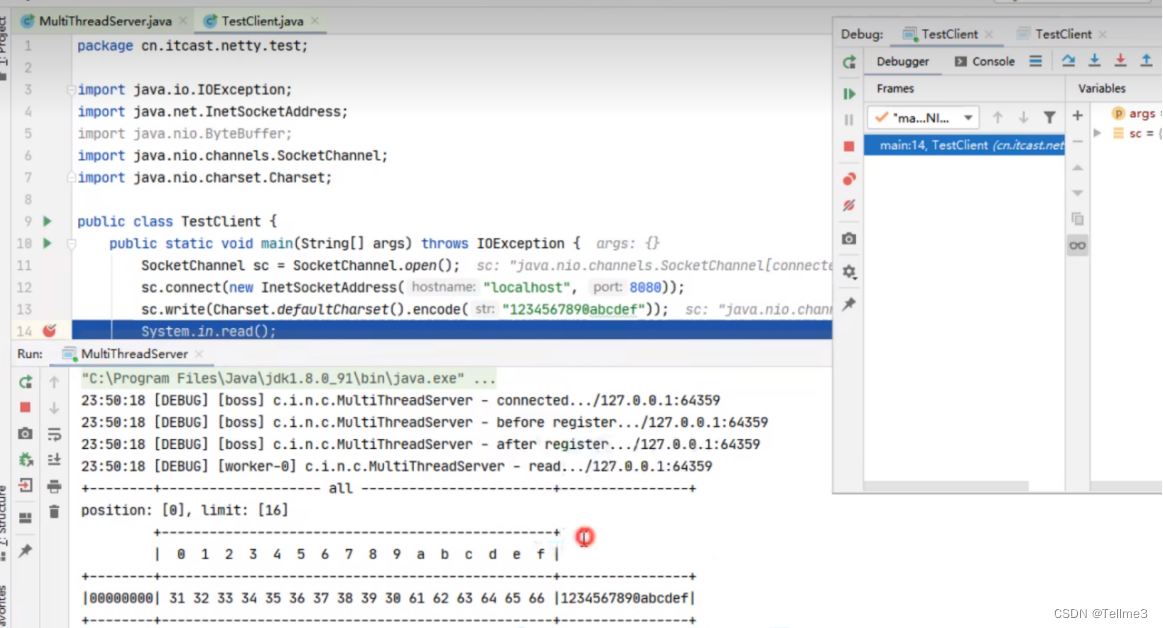Screen dimensions: 1163x628
Task: Click the Step Out icon
Action: (x=1146, y=60)
